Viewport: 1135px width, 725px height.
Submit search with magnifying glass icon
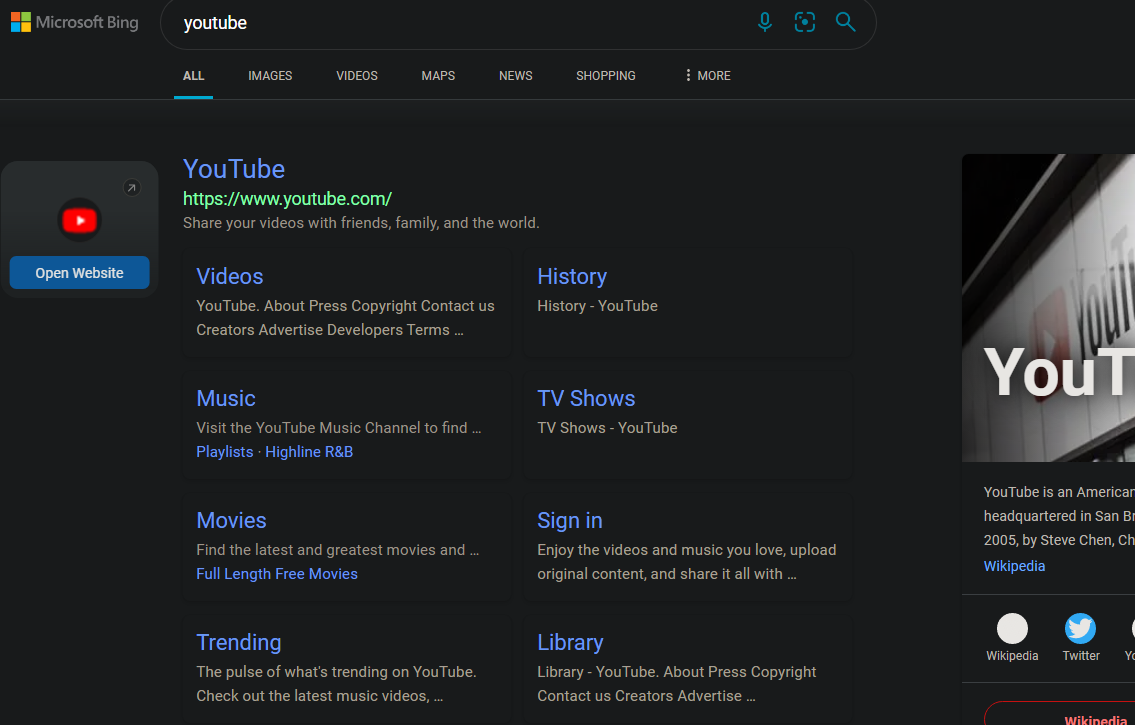tap(845, 22)
